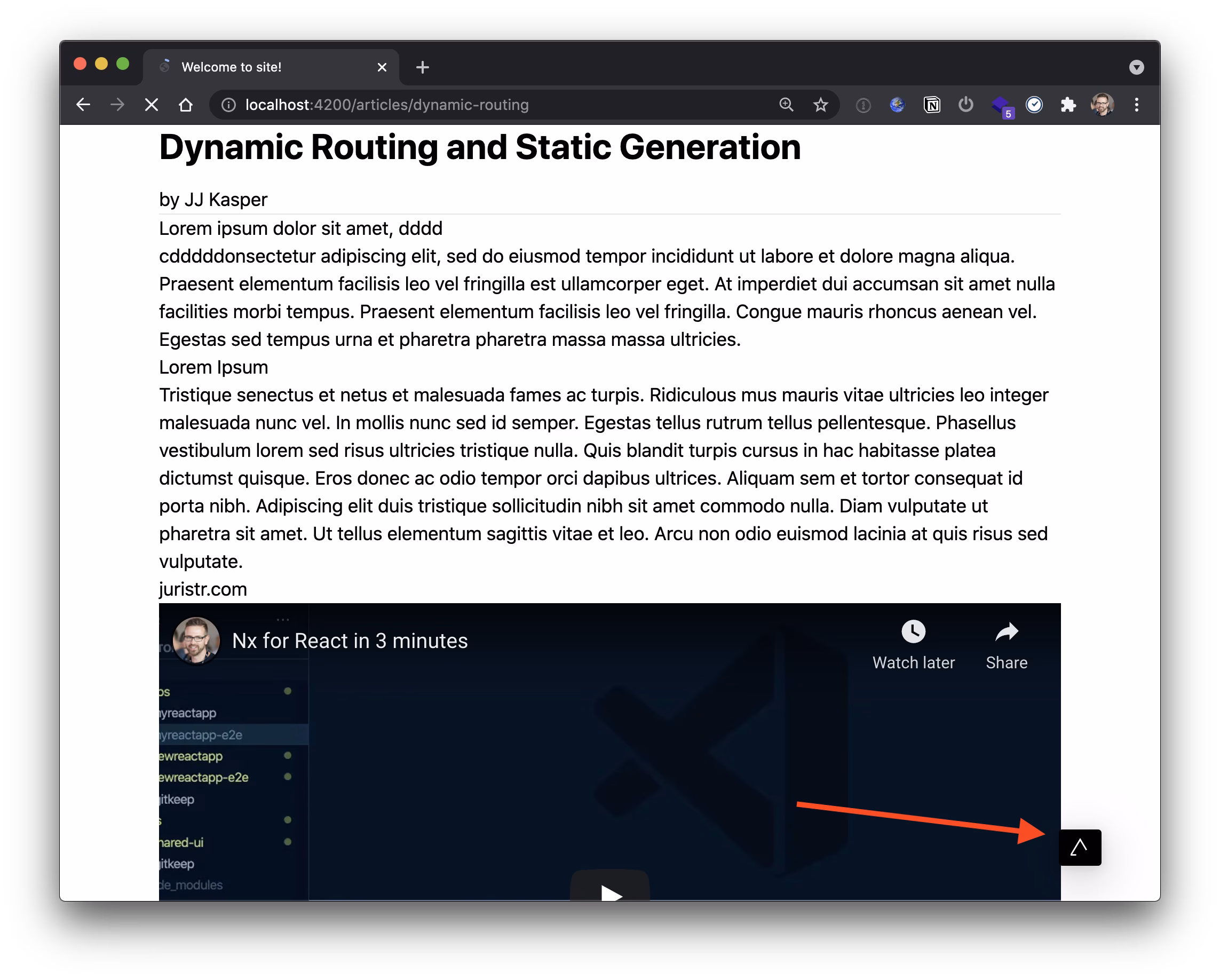The height and width of the screenshot is (980, 1220).
Task: Open the purple extension with badge 5
Action: coord(1001,106)
